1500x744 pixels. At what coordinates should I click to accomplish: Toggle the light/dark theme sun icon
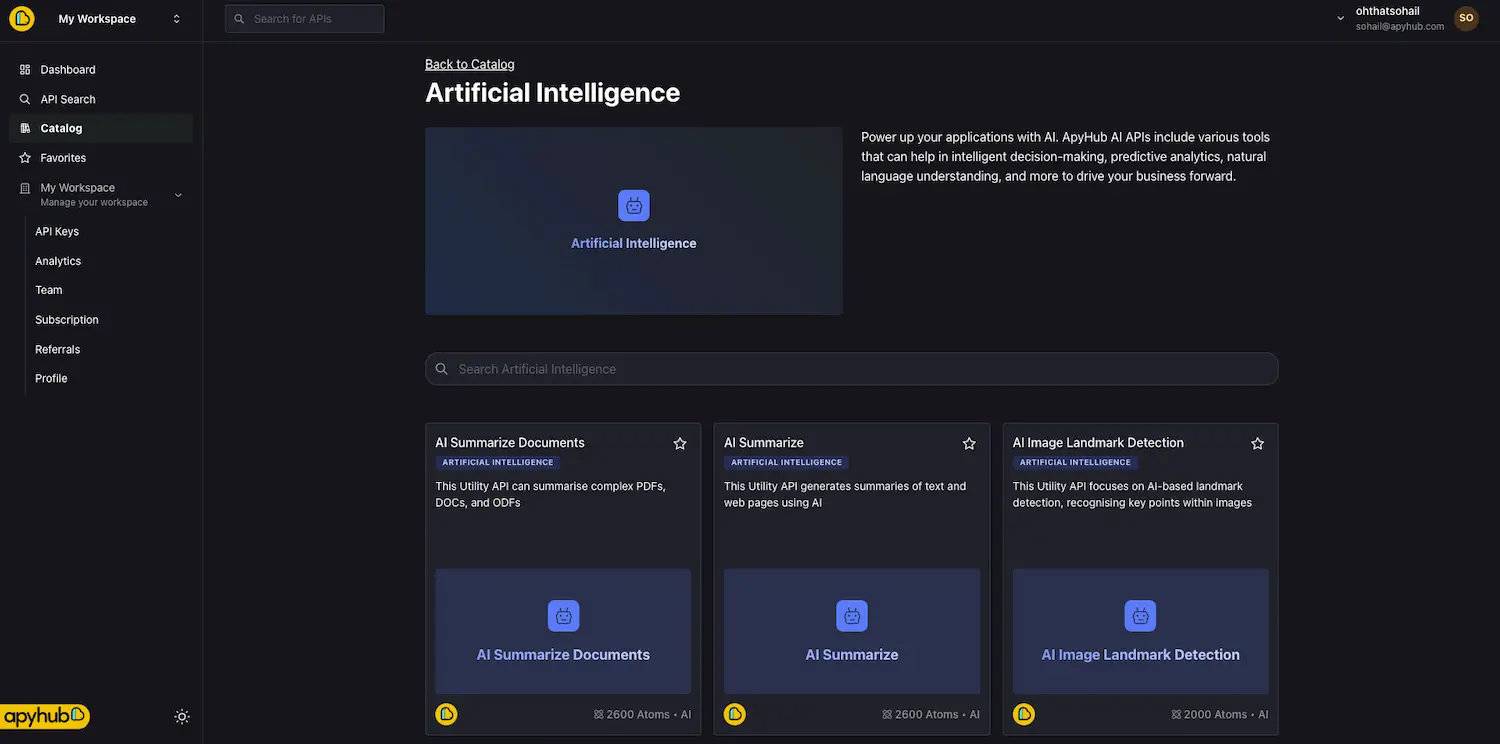[182, 717]
